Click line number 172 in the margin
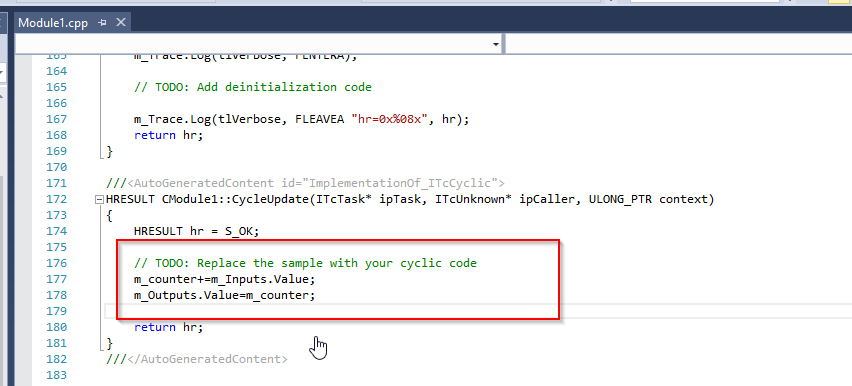 tap(56, 199)
